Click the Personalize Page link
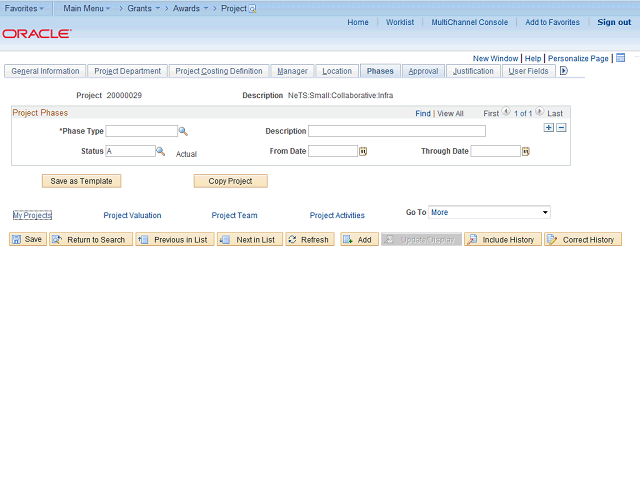 pyautogui.click(x=578, y=58)
